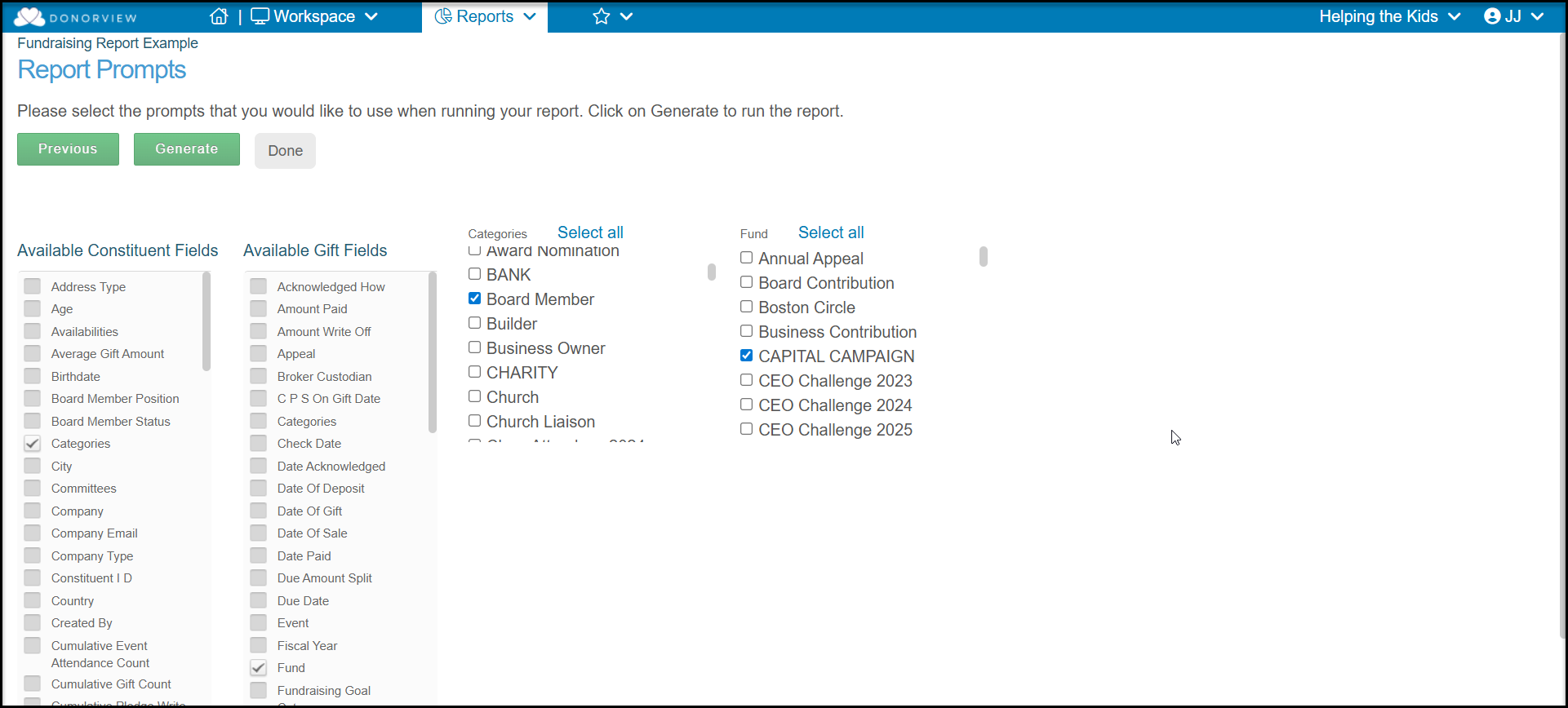Screen dimensions: 1568x708
Task: Click the Broker Custodian label
Action: (324, 377)
